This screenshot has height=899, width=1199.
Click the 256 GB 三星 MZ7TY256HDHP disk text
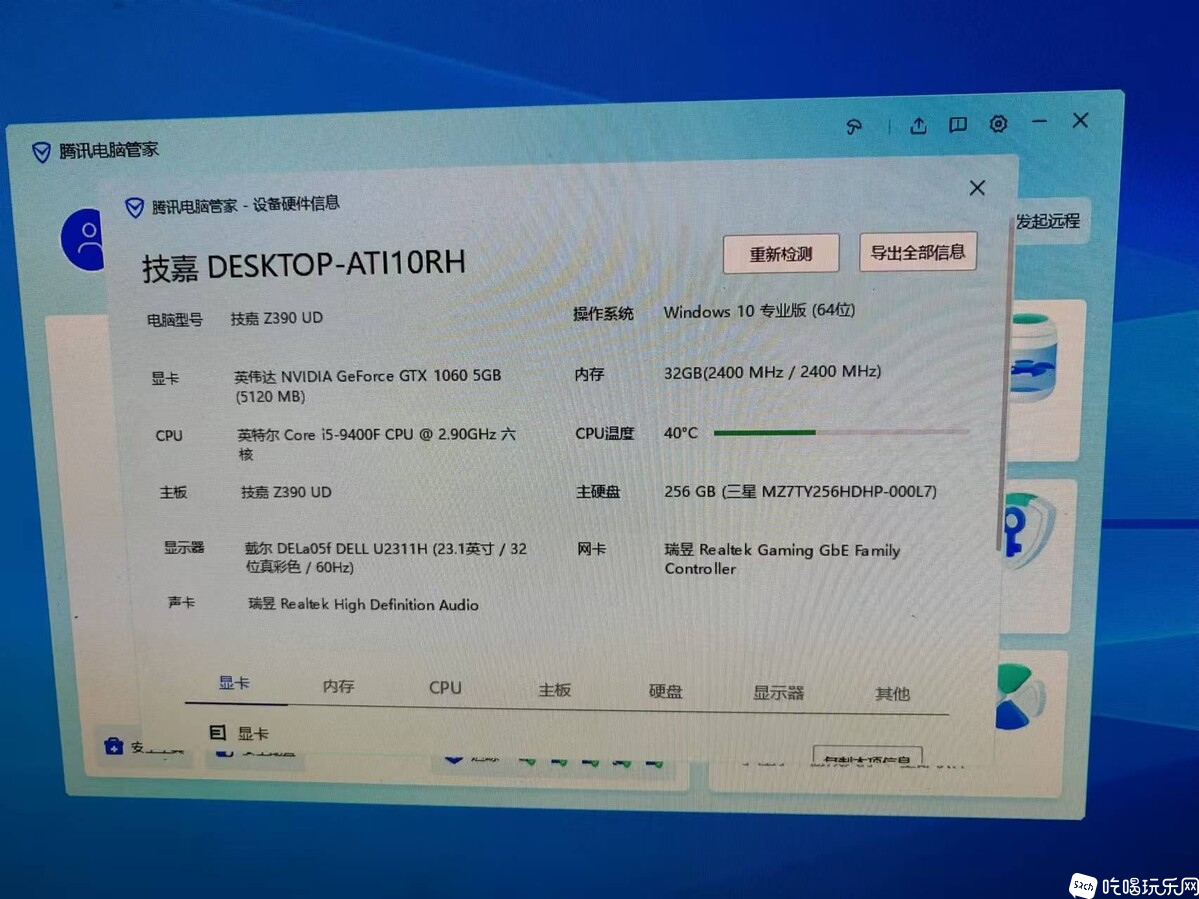click(801, 492)
